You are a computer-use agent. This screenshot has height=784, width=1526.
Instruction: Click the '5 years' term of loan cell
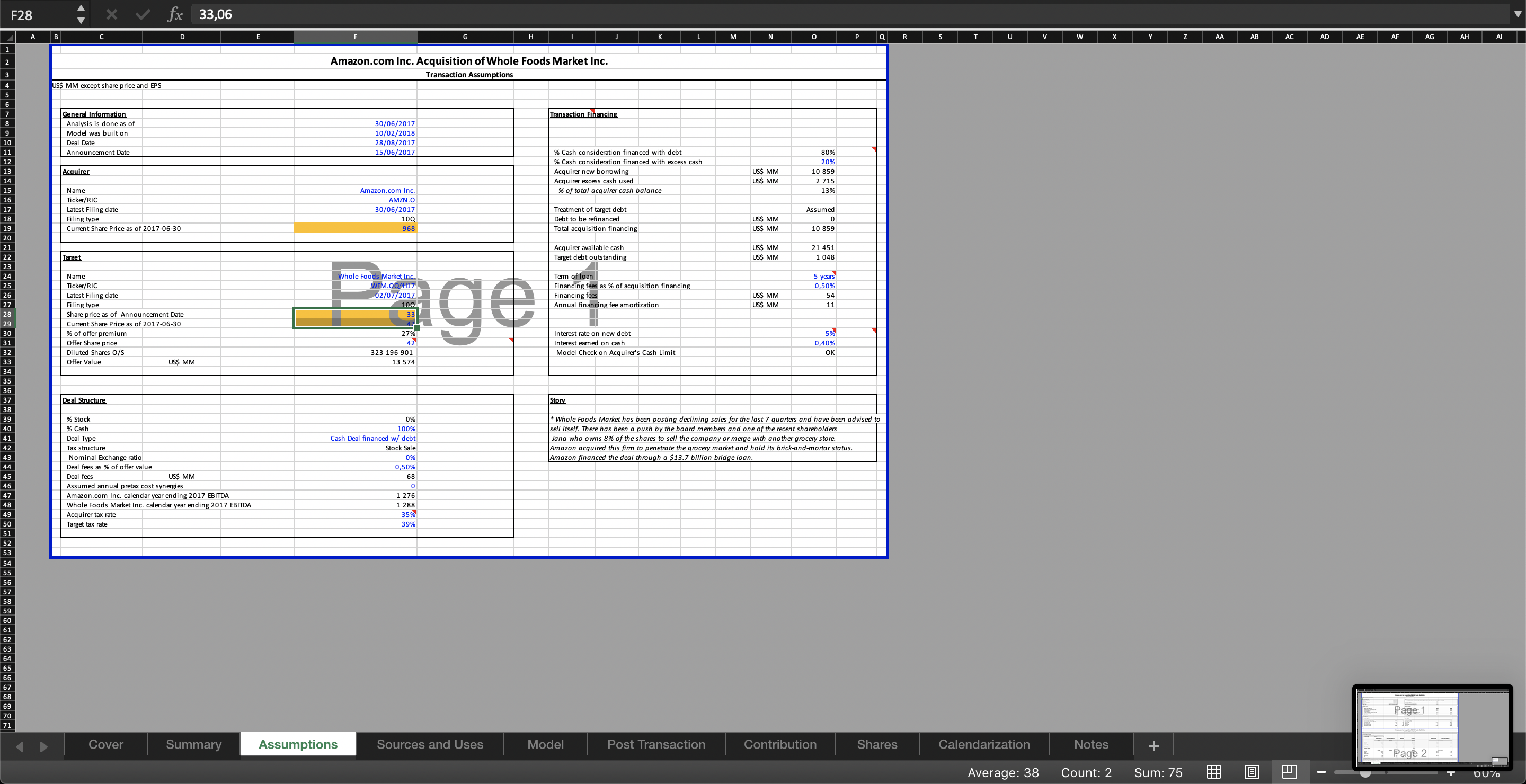814,277
